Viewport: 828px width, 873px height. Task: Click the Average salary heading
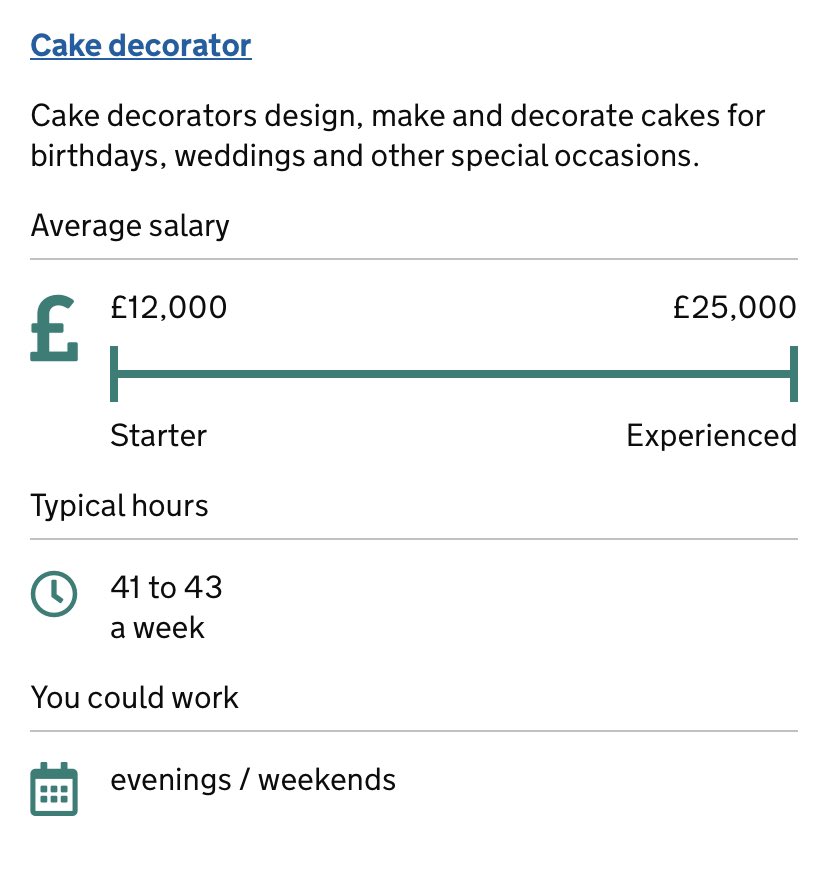[130, 226]
